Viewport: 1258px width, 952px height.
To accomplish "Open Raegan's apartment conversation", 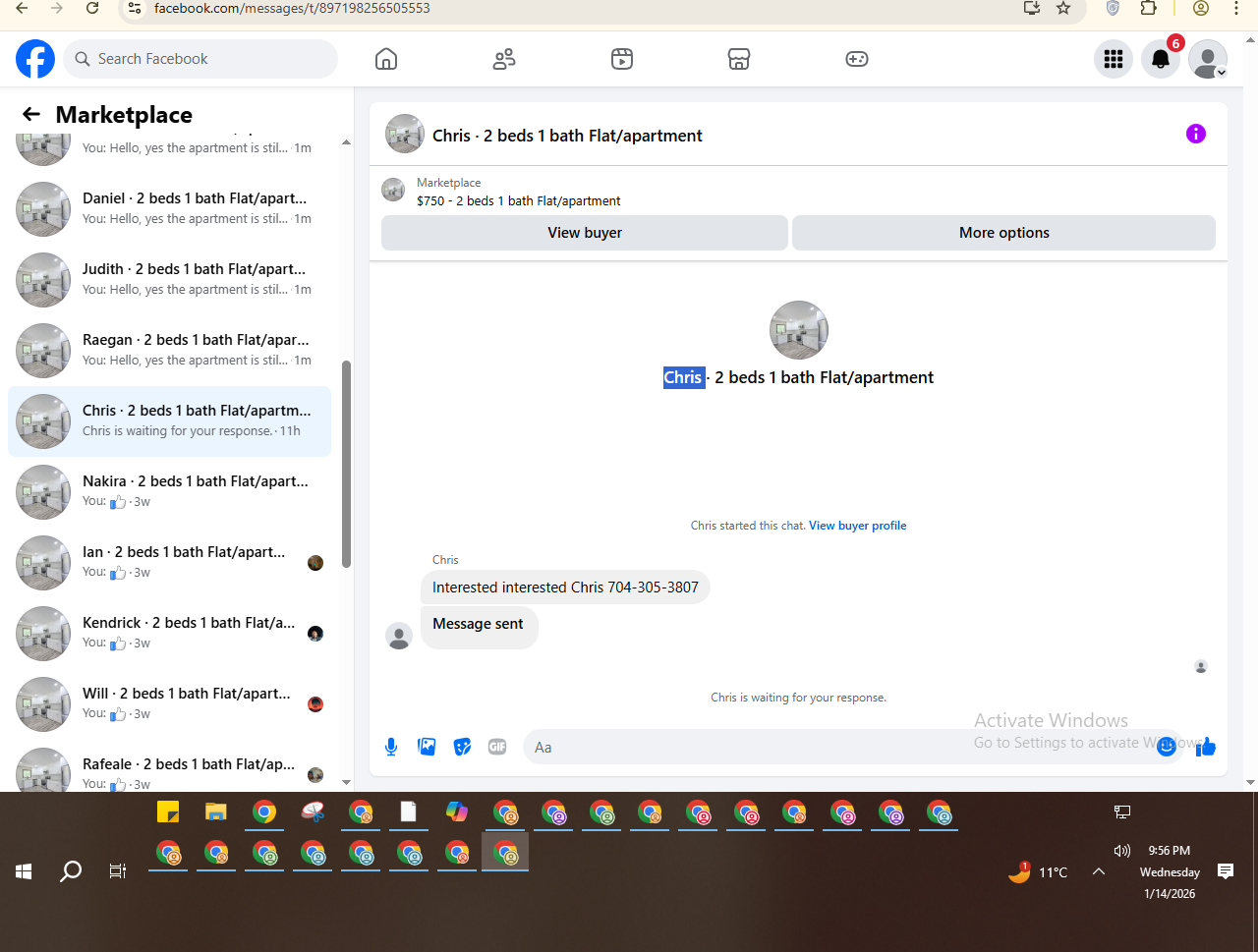I will point(169,350).
